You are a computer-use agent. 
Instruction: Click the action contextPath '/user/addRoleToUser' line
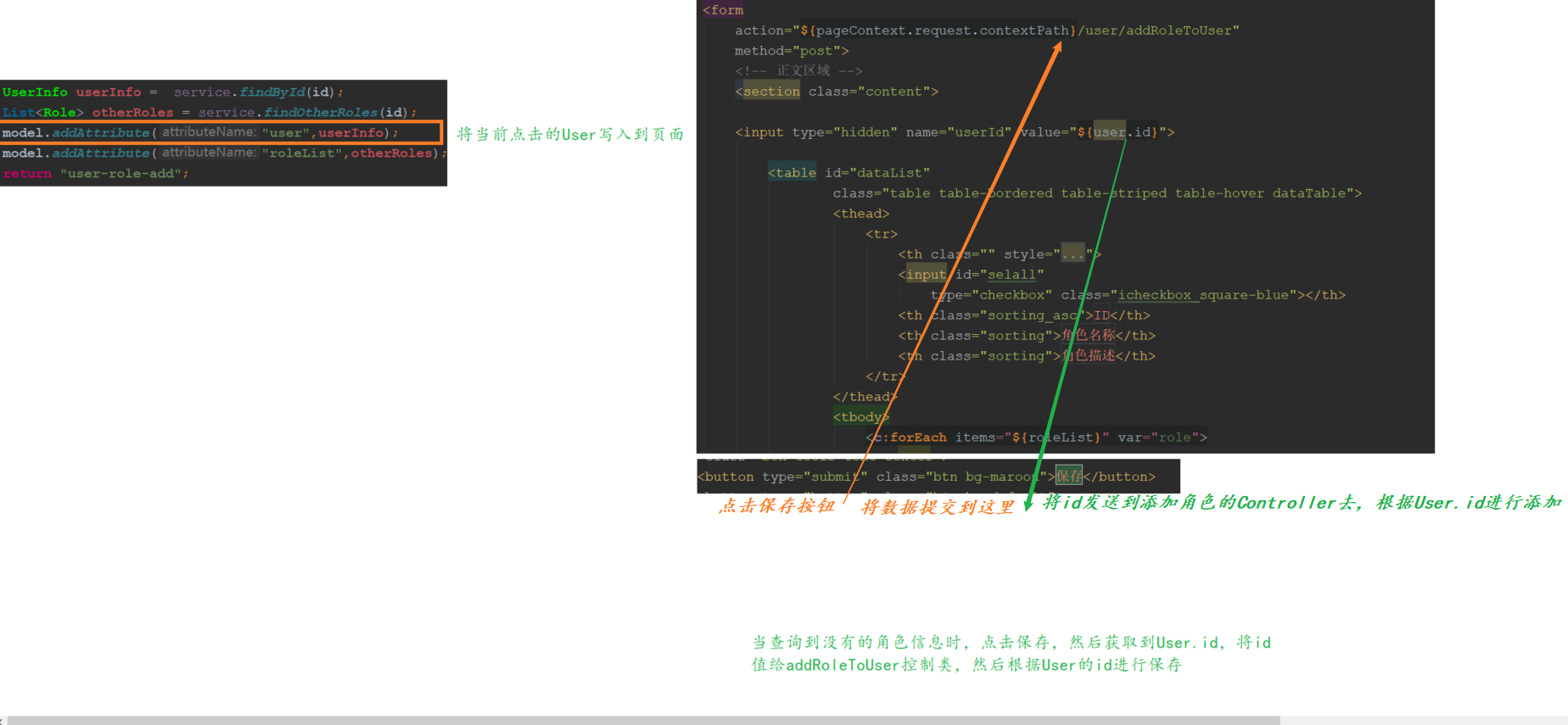[x=987, y=31]
